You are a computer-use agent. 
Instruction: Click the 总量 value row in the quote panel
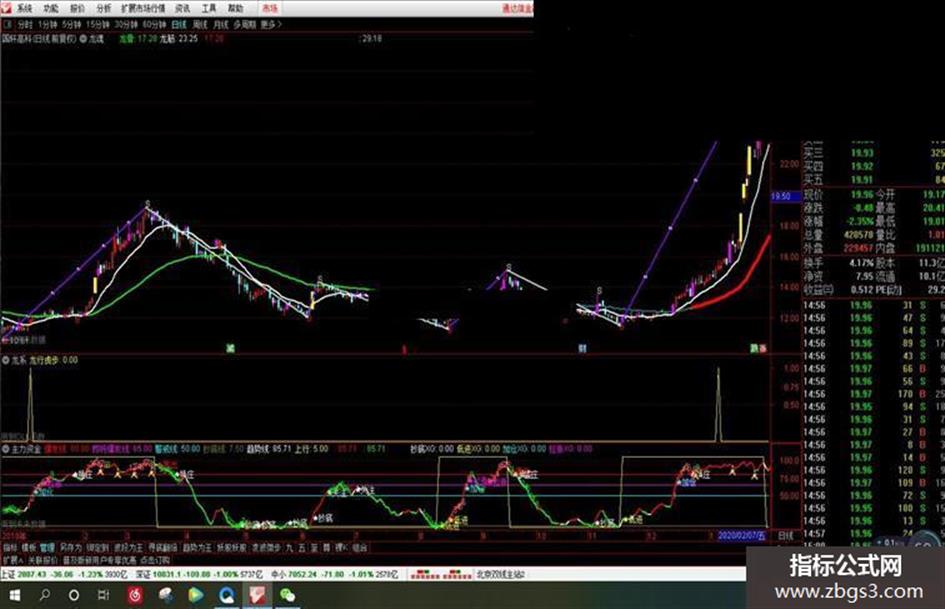pyautogui.click(x=840, y=235)
